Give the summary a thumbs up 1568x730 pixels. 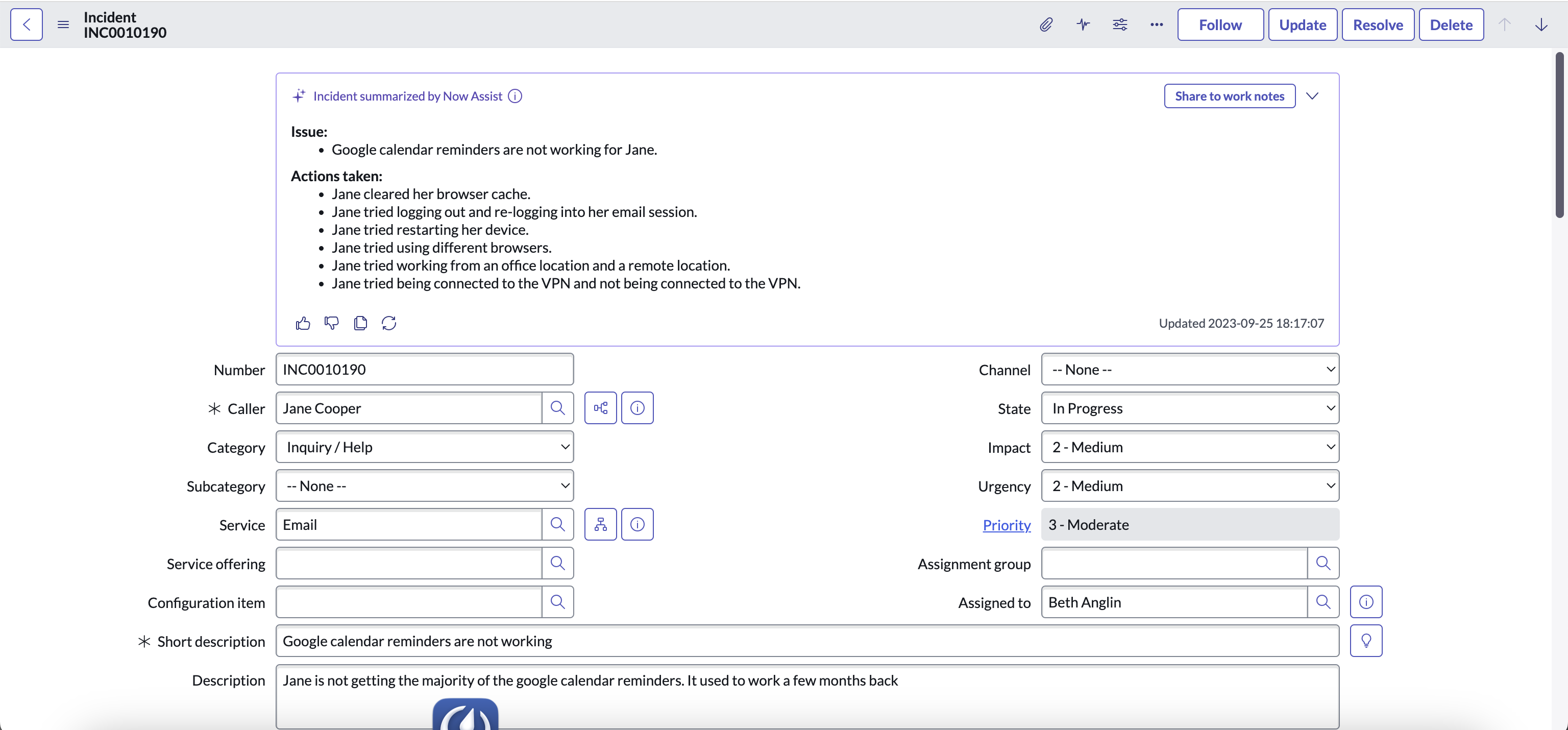click(x=303, y=323)
